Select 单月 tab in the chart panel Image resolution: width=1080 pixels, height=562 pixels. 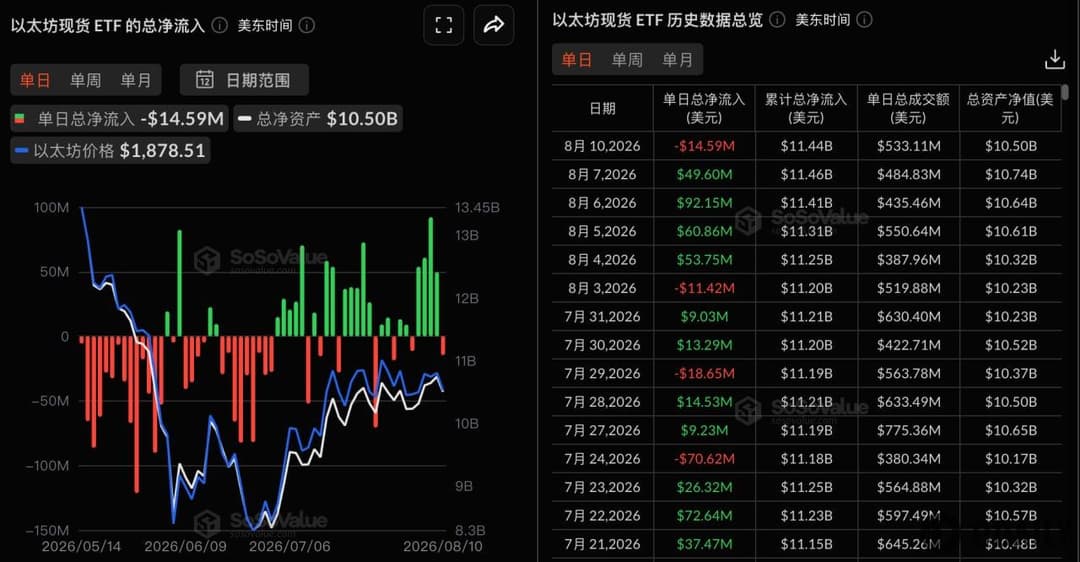click(x=136, y=80)
